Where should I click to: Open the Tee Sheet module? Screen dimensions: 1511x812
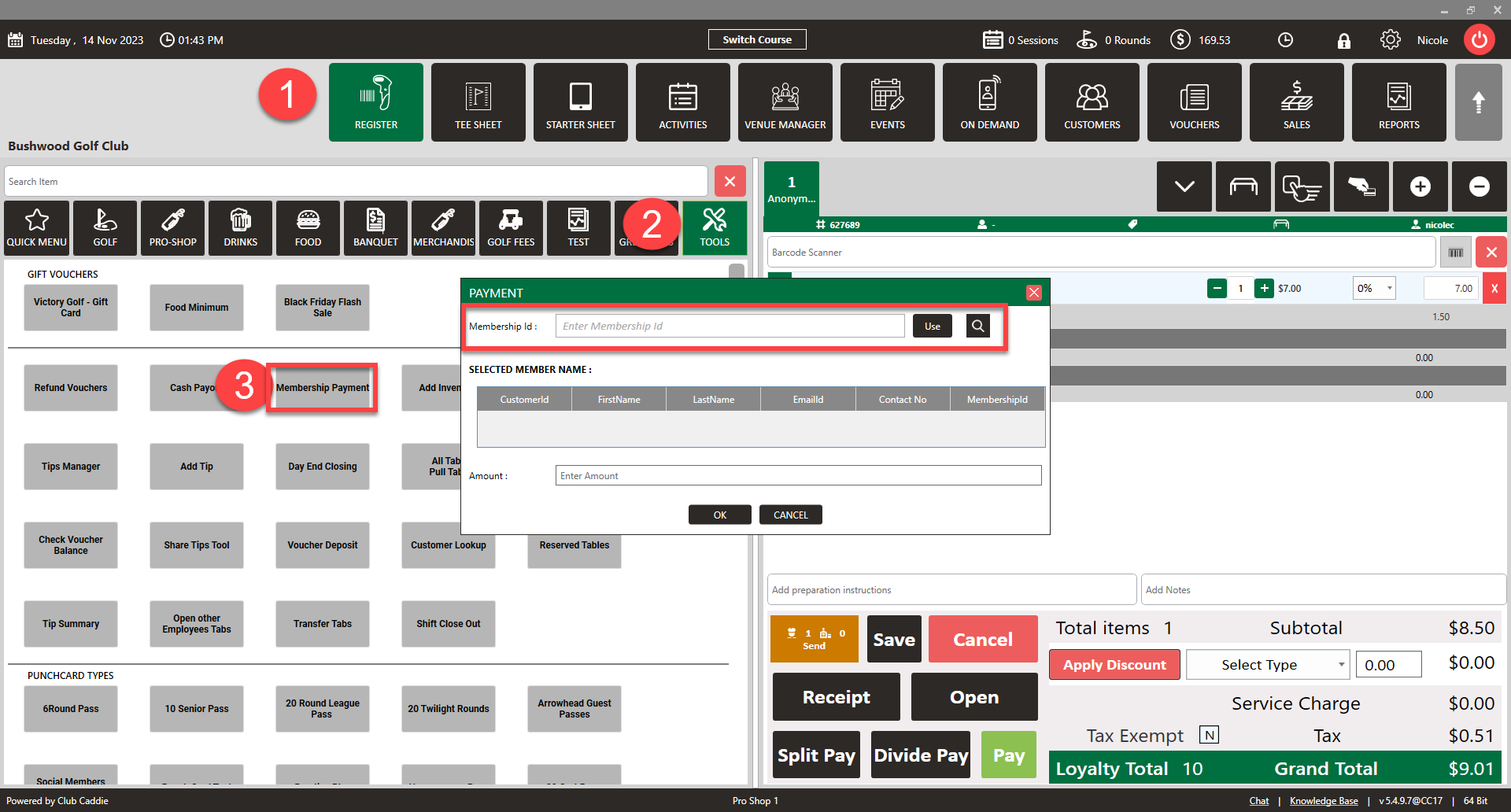(478, 102)
